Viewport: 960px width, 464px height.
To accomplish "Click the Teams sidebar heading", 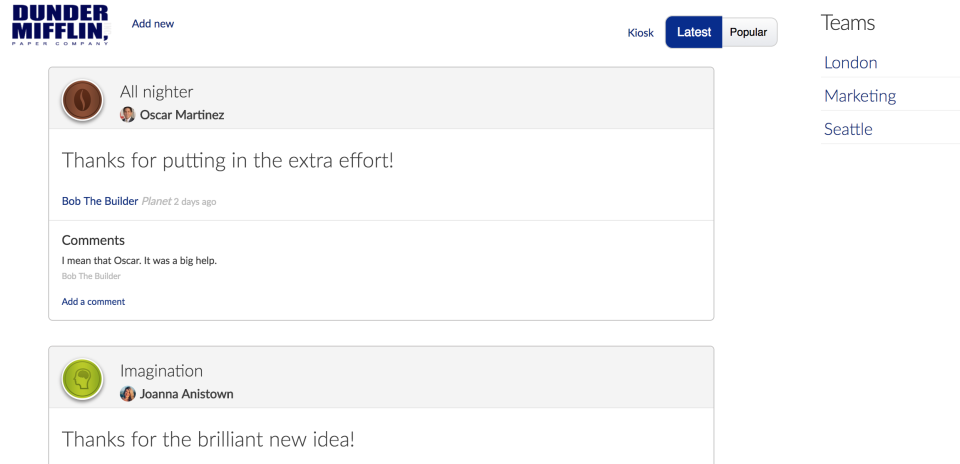I will [848, 23].
